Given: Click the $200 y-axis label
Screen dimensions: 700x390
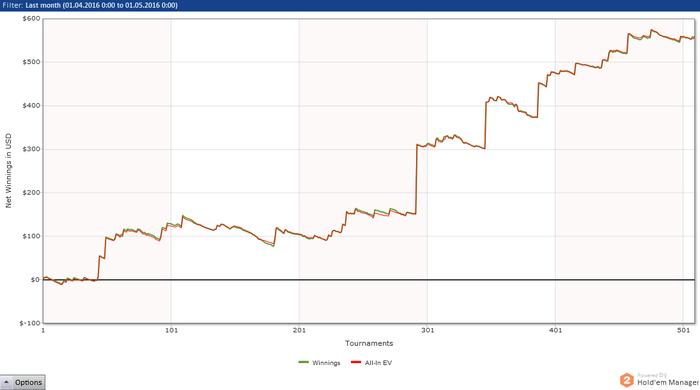Looking at the screenshot, I should (31, 193).
